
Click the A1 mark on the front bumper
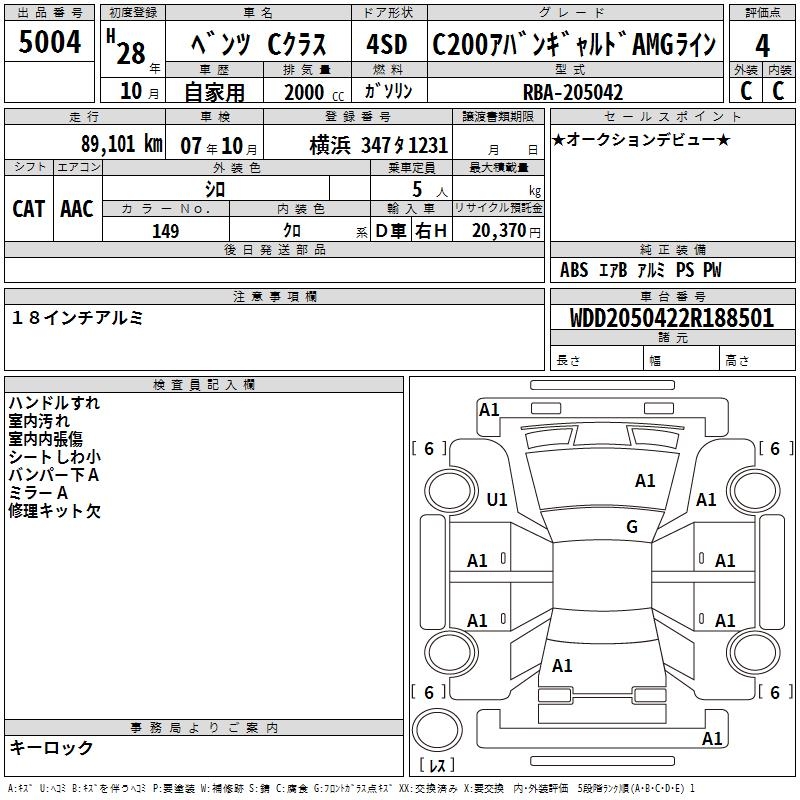(489, 410)
